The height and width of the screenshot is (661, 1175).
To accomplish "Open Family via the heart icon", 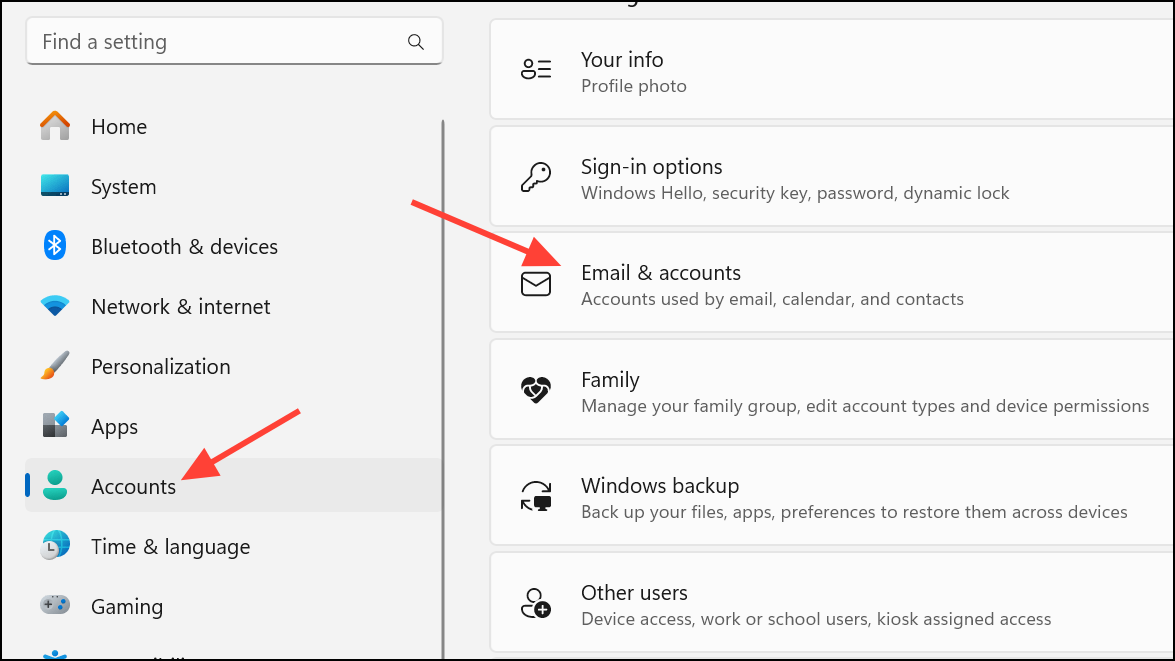I will (x=536, y=390).
